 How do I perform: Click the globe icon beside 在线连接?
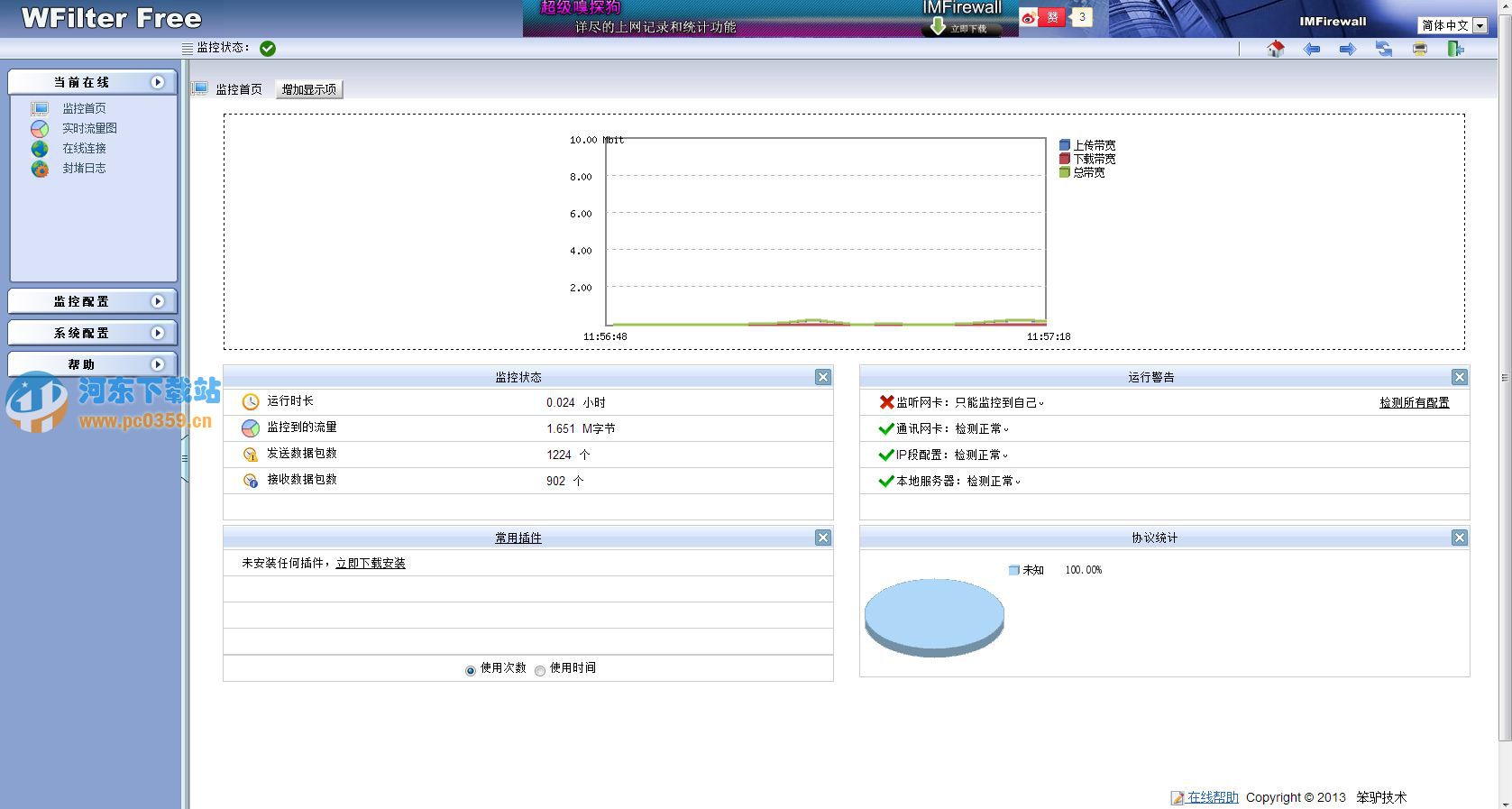point(40,149)
